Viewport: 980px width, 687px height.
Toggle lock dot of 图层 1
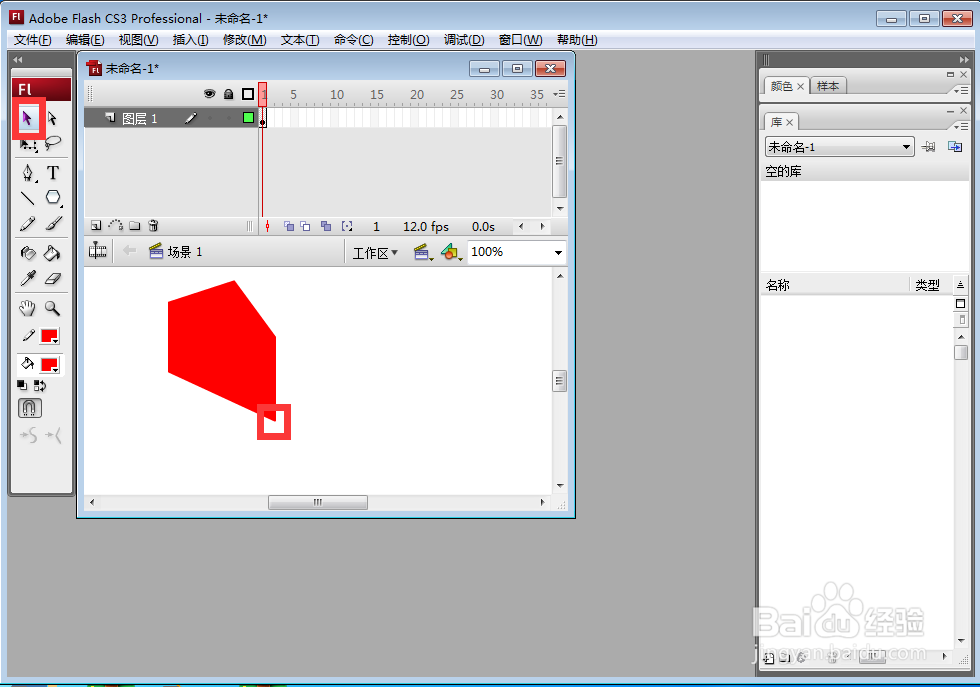coord(229,118)
